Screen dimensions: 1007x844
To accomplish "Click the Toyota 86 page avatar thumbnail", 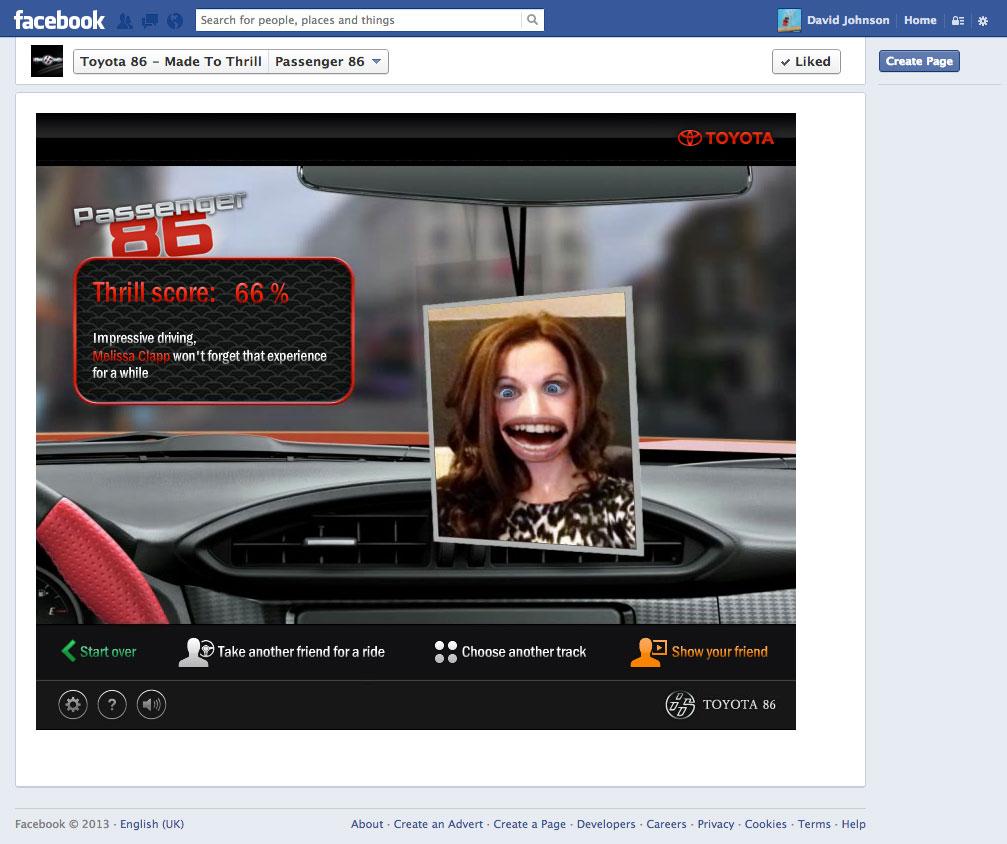I will click(47, 61).
